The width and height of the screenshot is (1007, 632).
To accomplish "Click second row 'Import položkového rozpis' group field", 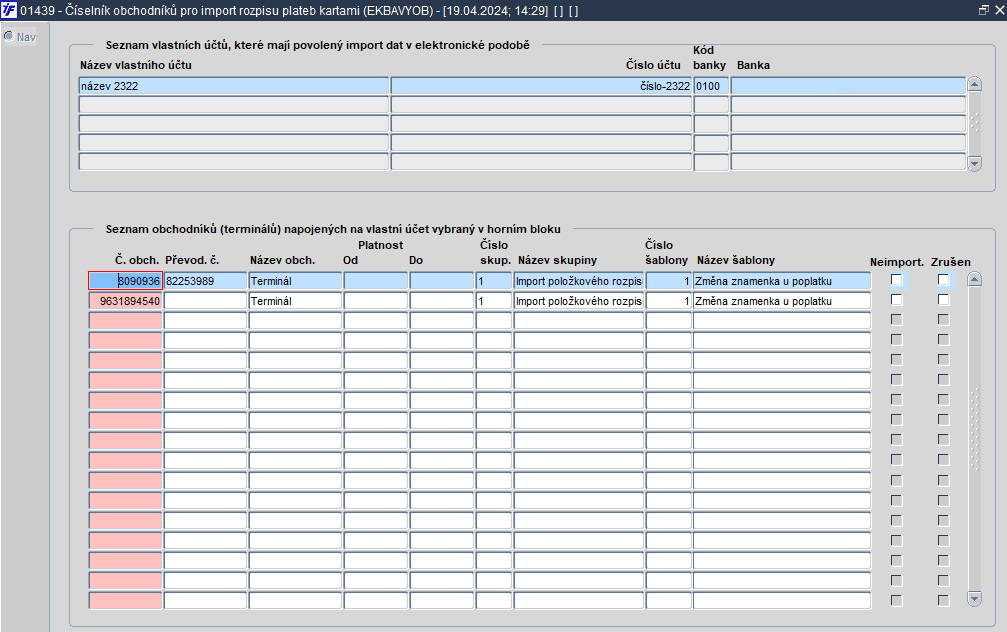I will [579, 301].
